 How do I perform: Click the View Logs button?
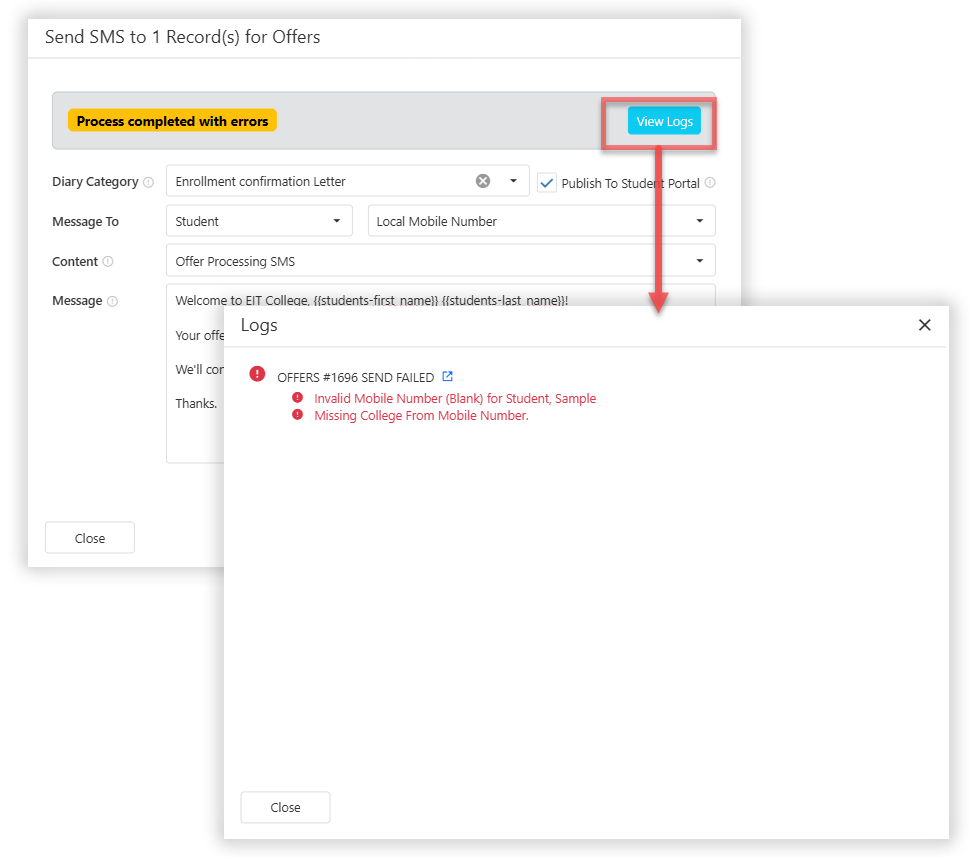664,121
